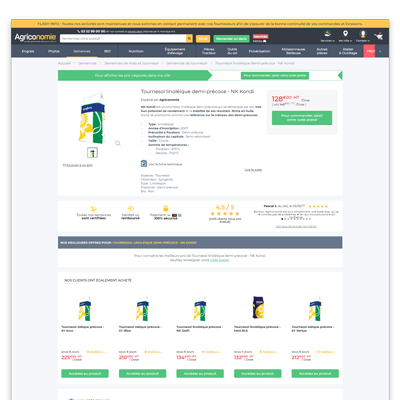Click the main product bag image
This screenshot has height=400, width=400.
[x=92, y=118]
